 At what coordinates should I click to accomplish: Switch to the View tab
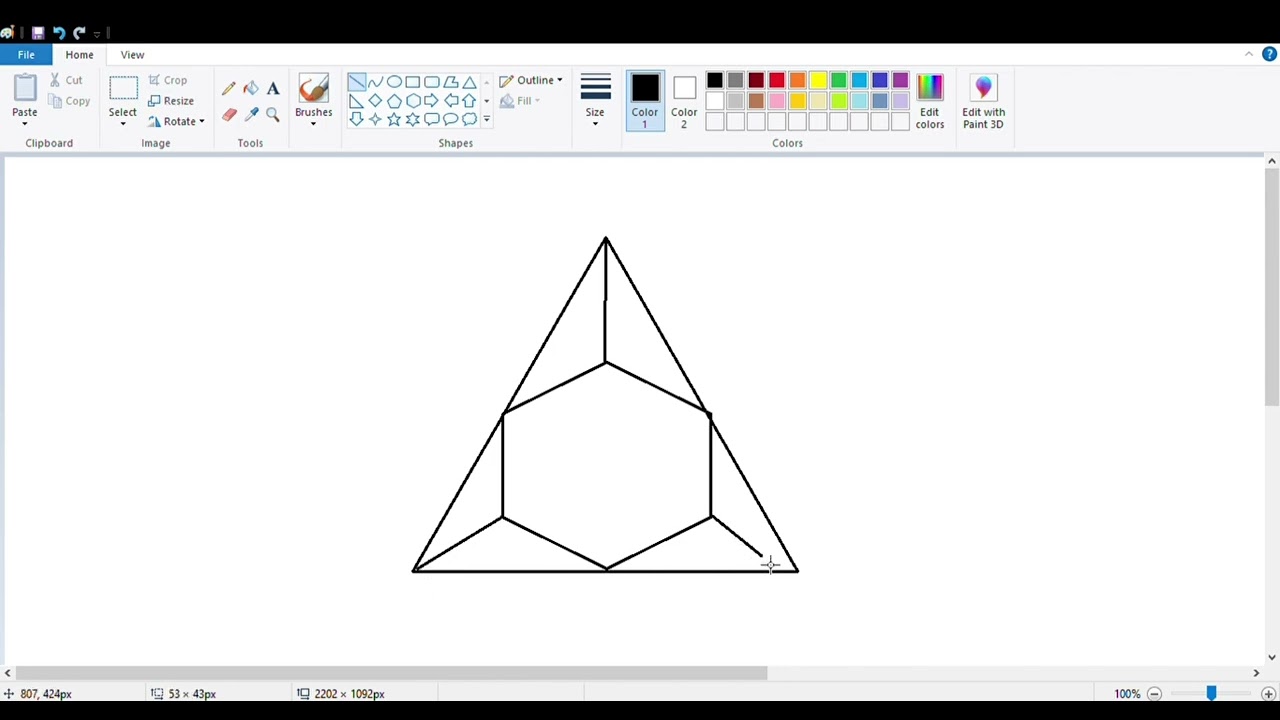[x=132, y=55]
